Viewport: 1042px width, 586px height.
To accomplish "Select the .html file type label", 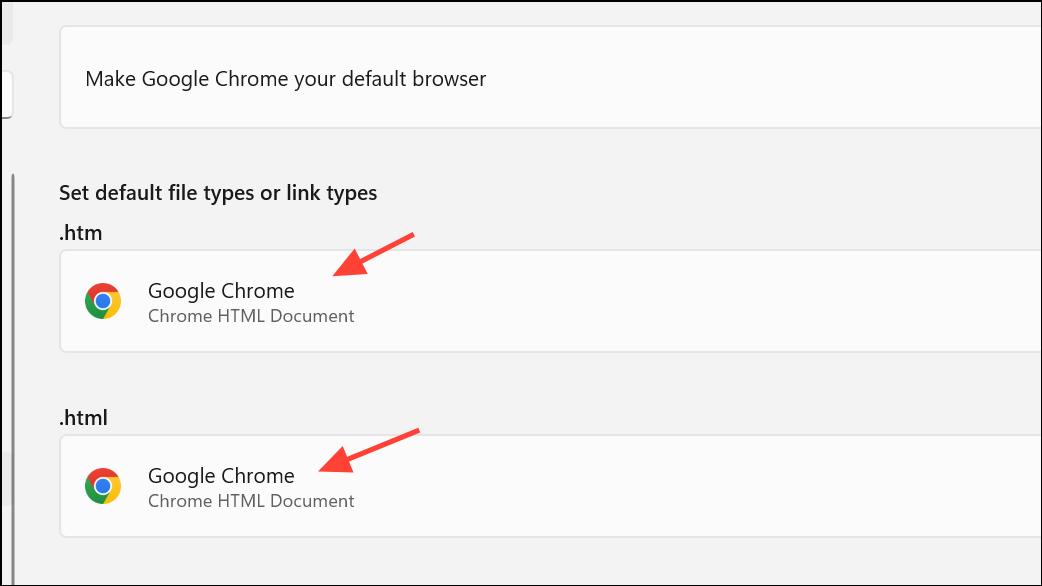I will pyautogui.click(x=83, y=418).
